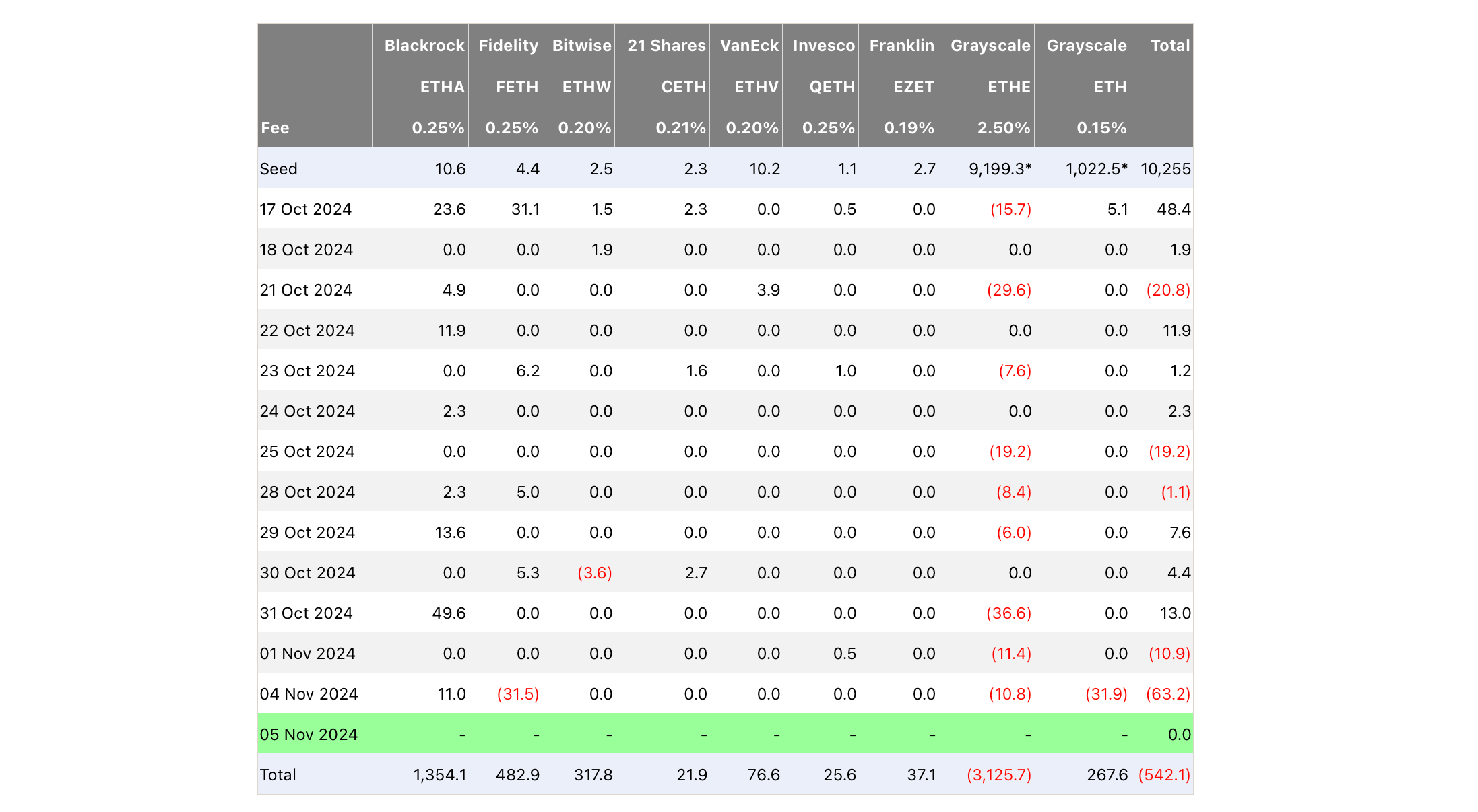Image resolution: width=1478 pixels, height=812 pixels.
Task: Click the 22 Oct 2024 row label
Action: [307, 331]
